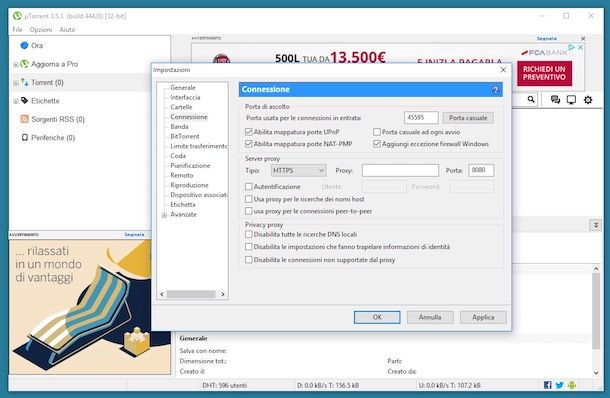Viewport: 610px width, 398px height.
Task: Click the Etichette tag icon
Action: [x=25, y=101]
